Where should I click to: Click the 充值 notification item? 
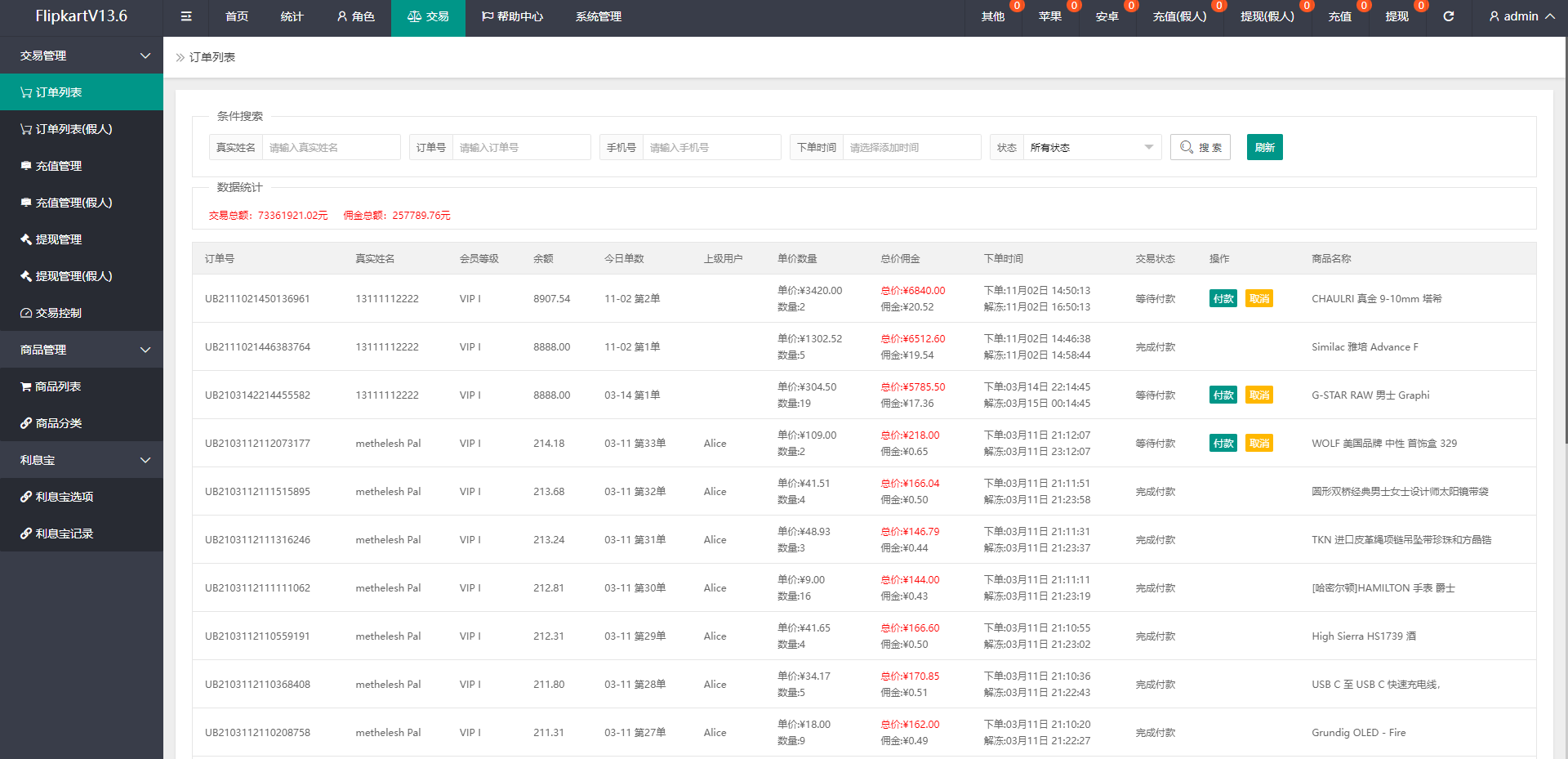tap(1340, 16)
